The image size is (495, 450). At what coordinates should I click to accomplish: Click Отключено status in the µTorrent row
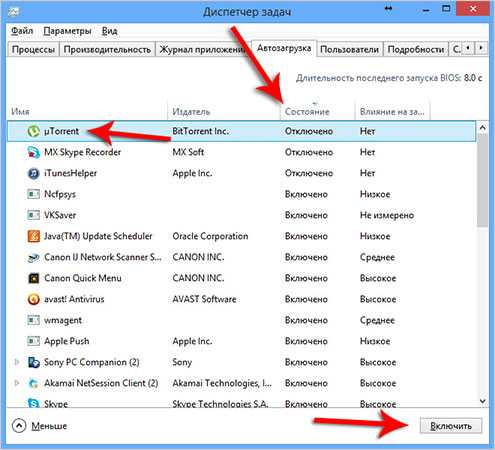coord(309,131)
